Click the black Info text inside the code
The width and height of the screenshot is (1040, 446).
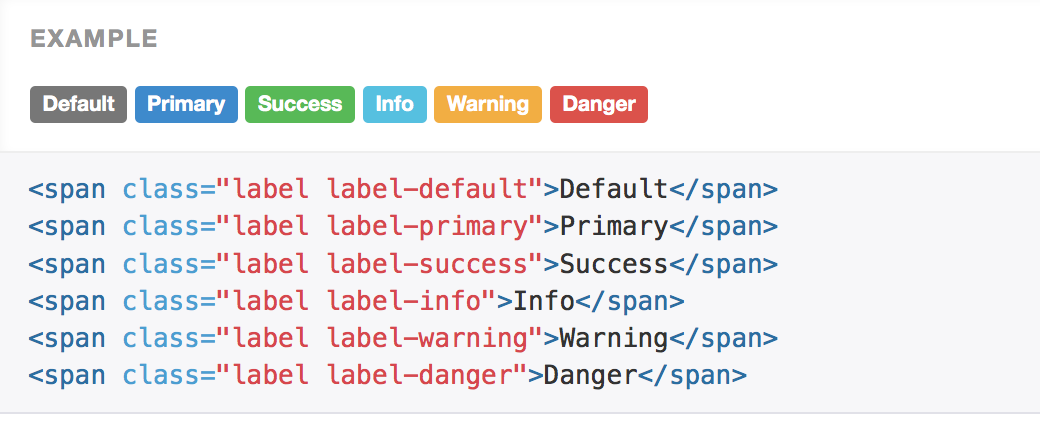coord(544,301)
